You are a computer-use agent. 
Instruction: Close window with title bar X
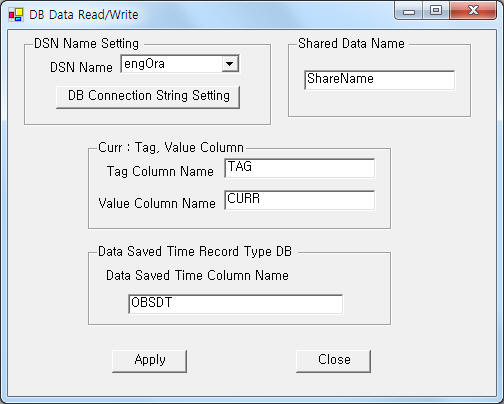click(473, 11)
